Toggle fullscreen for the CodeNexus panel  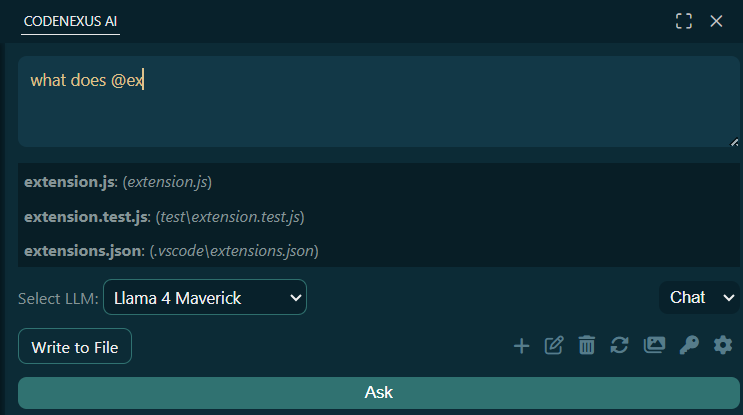684,21
